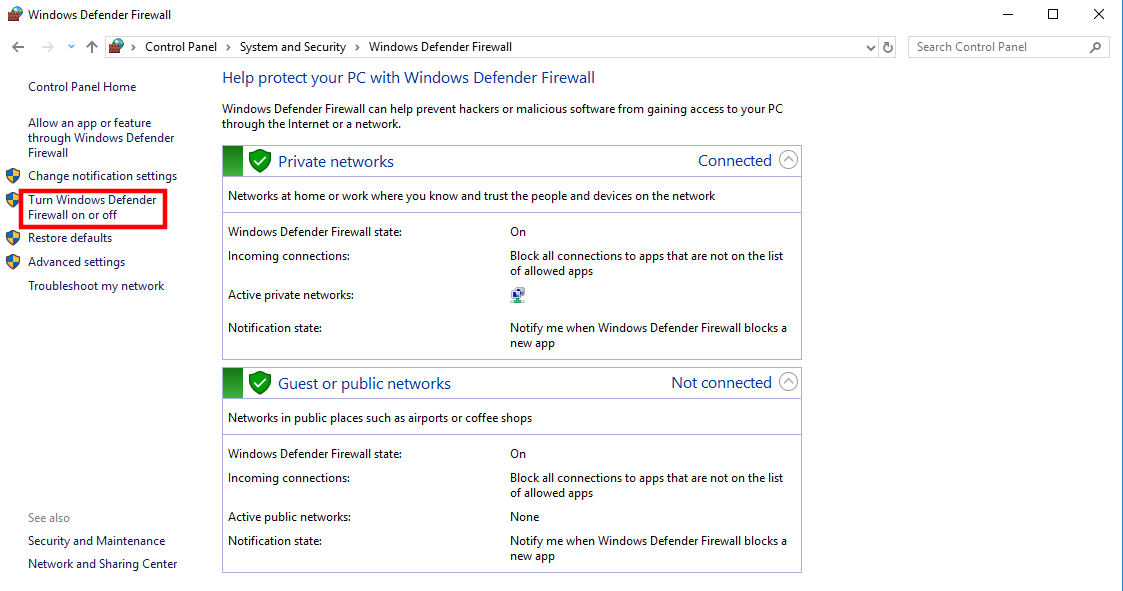The width and height of the screenshot is (1123, 591).
Task: Open Turn Windows Defender Firewall on or off
Action: (92, 207)
